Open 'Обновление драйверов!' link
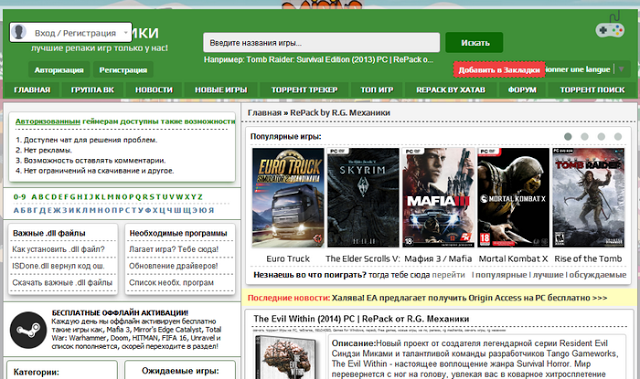This screenshot has width=640, height=379. [173, 266]
